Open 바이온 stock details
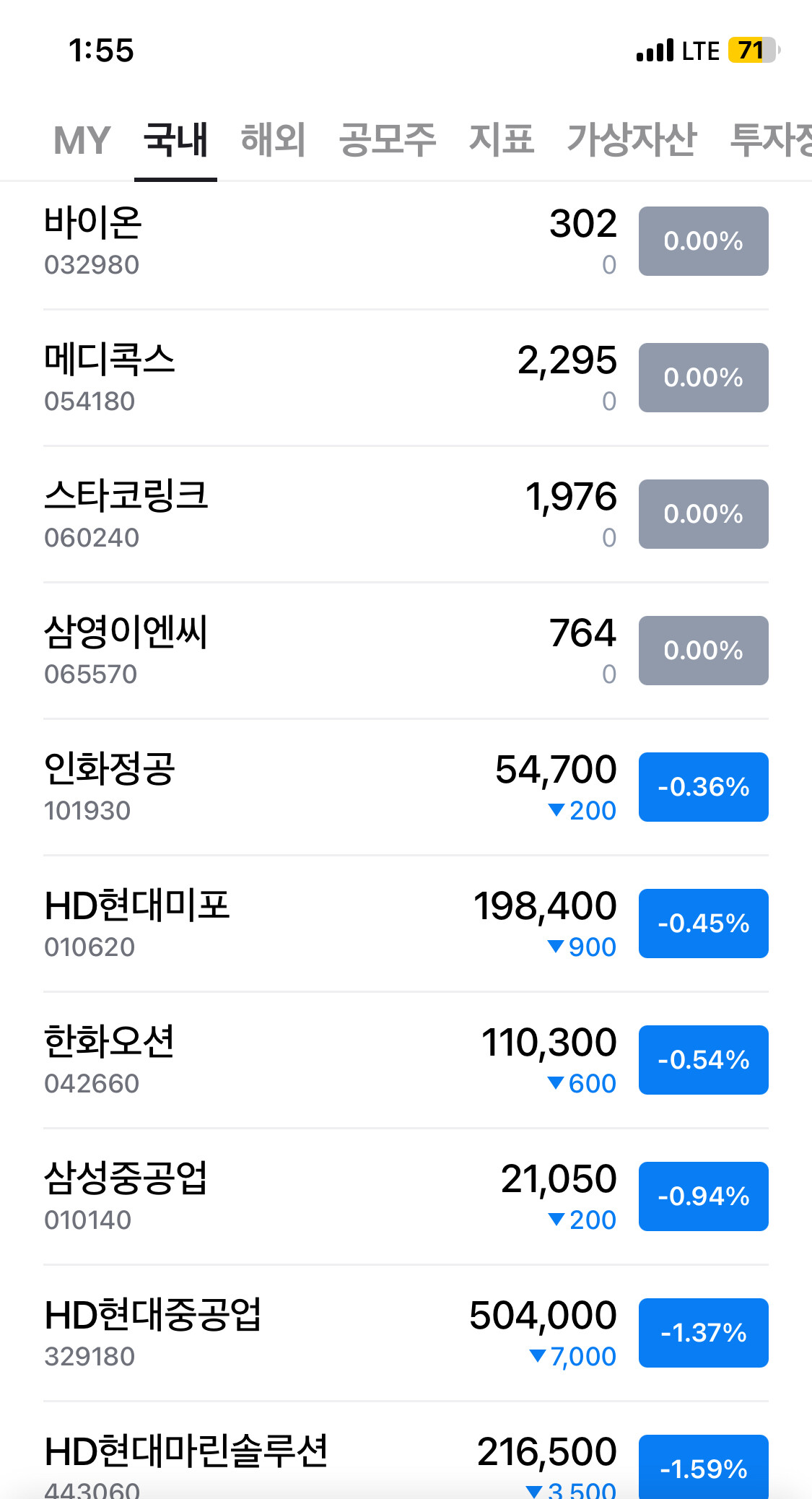812x1499 pixels. point(94,224)
